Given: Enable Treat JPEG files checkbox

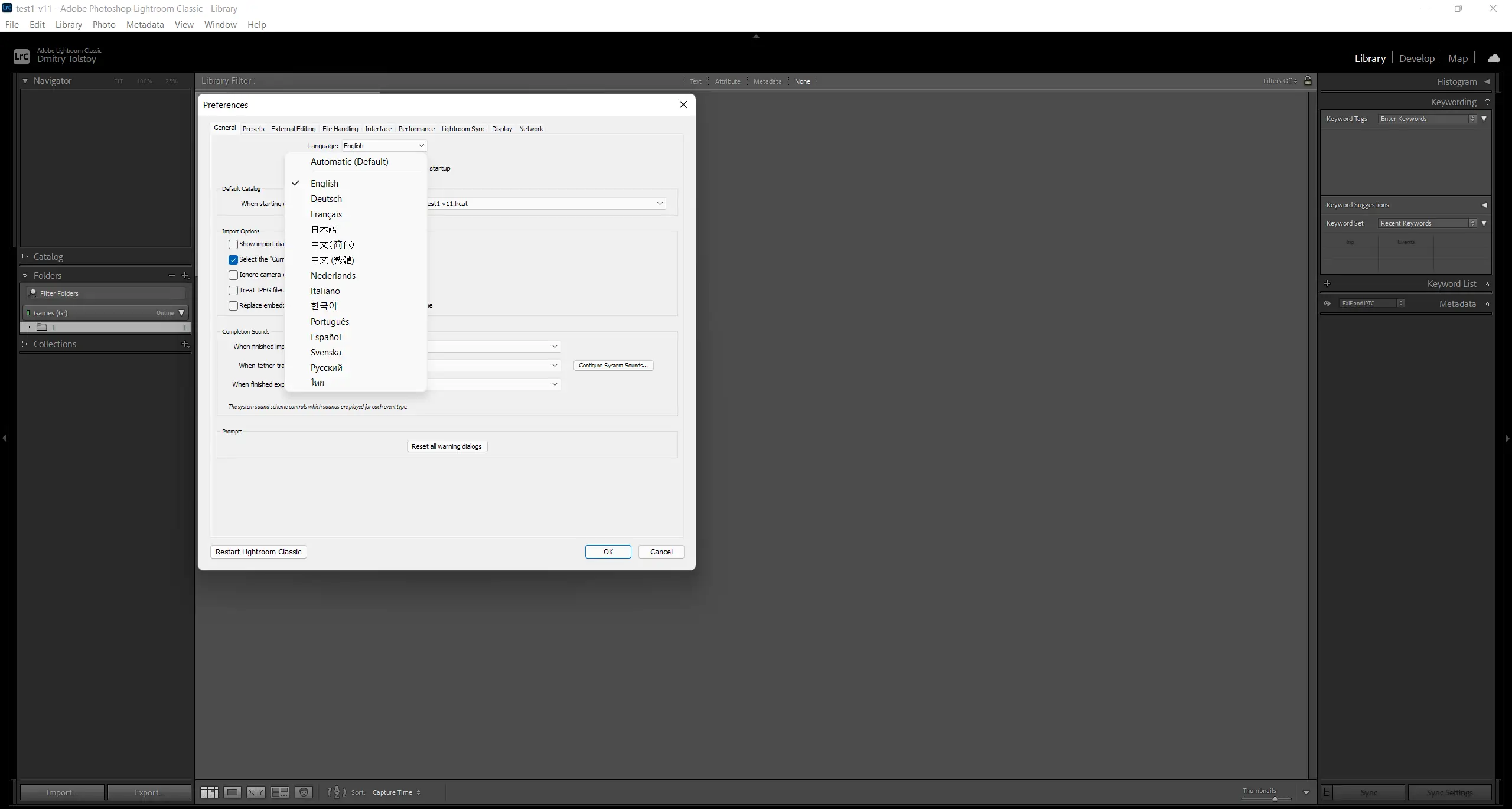Looking at the screenshot, I should click(233, 291).
